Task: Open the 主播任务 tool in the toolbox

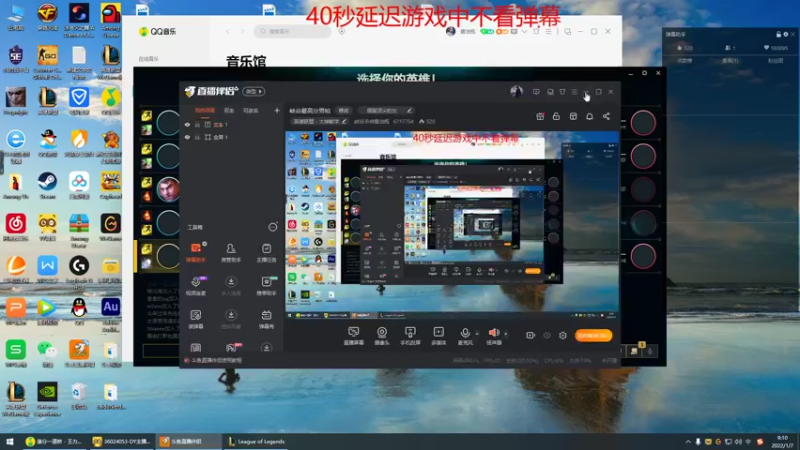Action: click(x=266, y=253)
